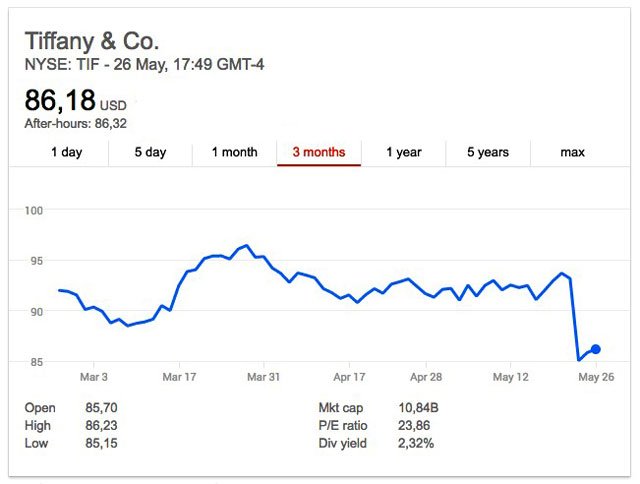640x484 pixels.
Task: Switch to the 5 day tab
Action: click(150, 152)
